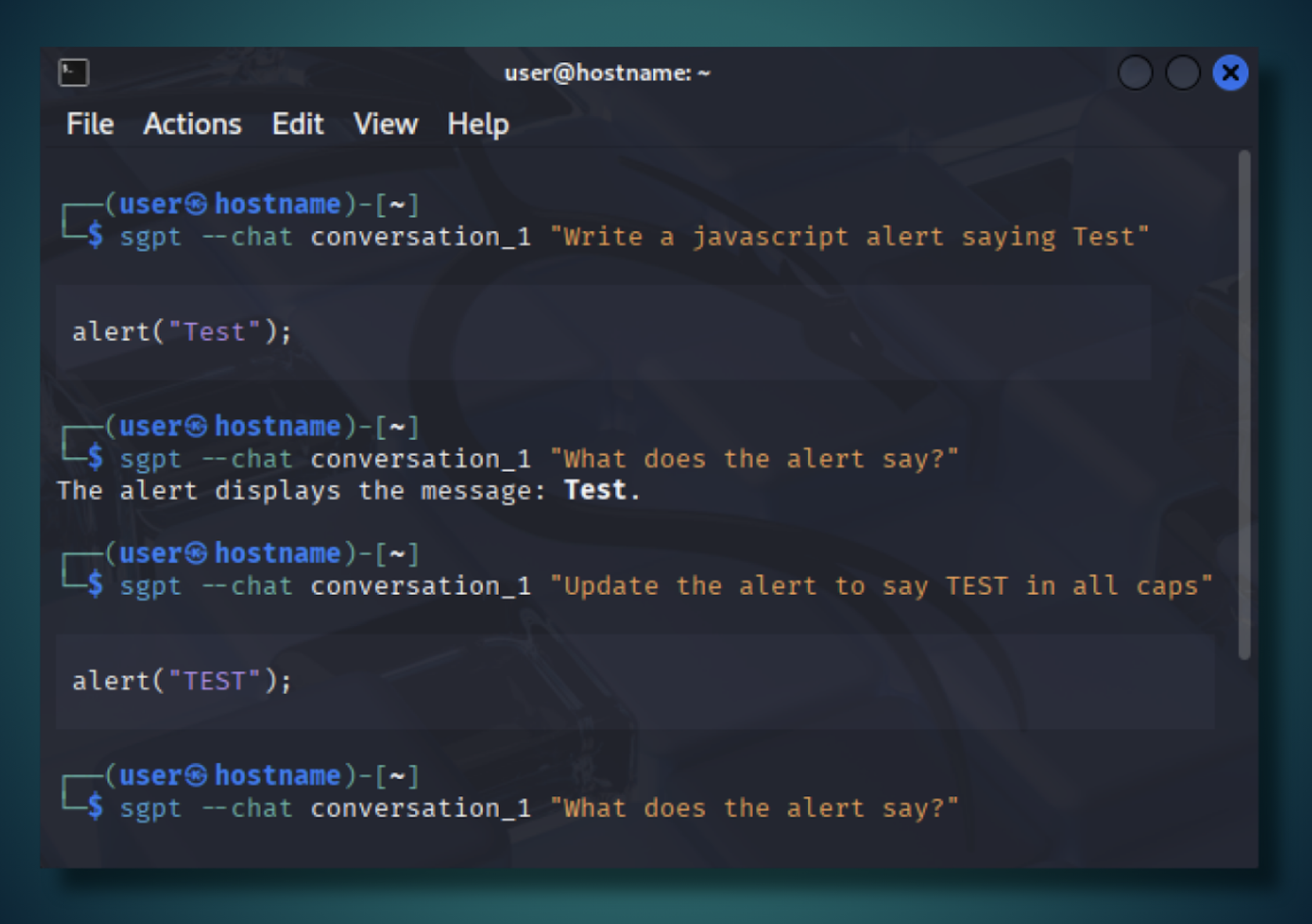Open the Help menu
The width and height of the screenshot is (1312, 924).
[478, 124]
